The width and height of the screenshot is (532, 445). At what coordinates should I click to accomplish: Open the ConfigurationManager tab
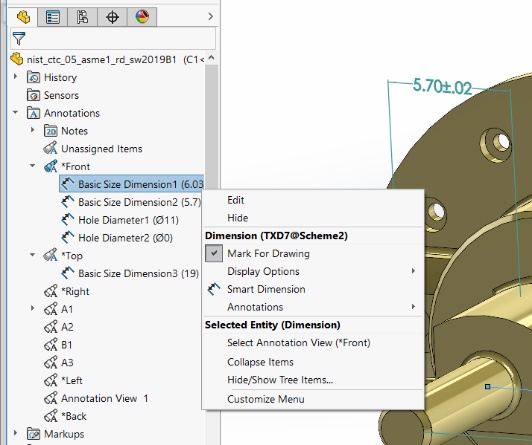point(82,17)
